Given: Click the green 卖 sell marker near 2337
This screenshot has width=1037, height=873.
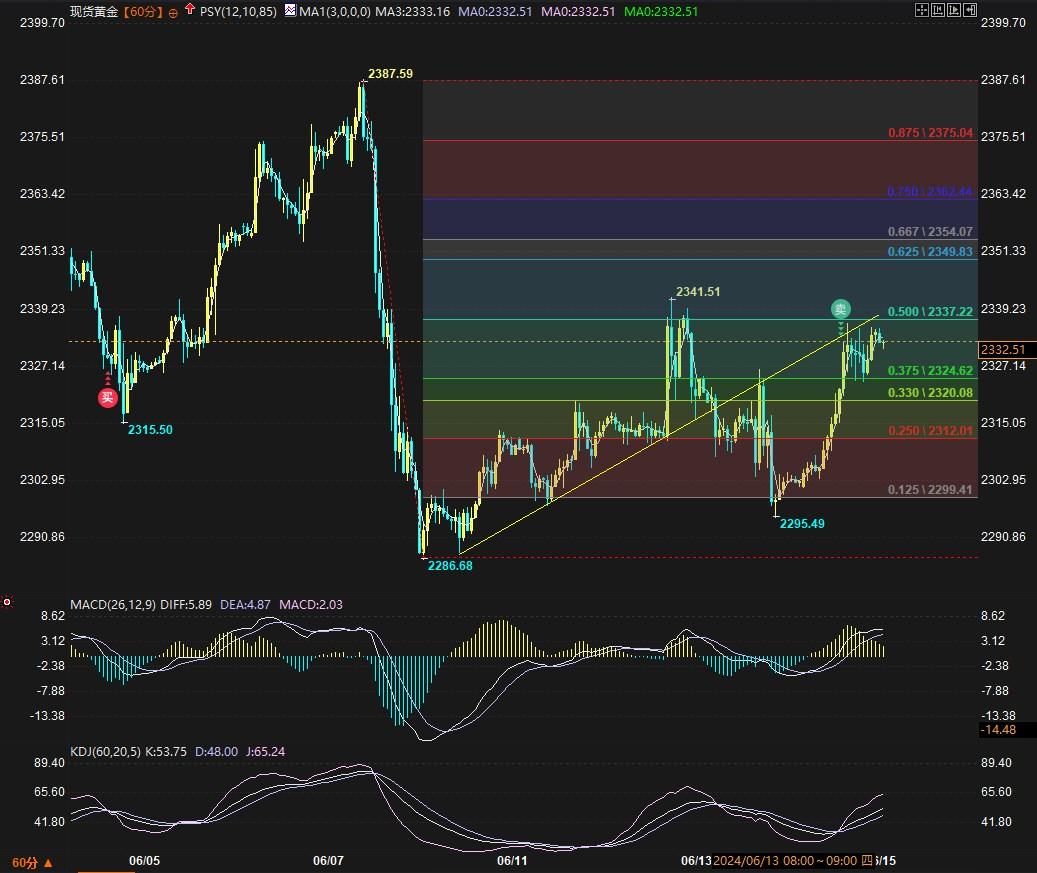Looking at the screenshot, I should click(x=841, y=309).
